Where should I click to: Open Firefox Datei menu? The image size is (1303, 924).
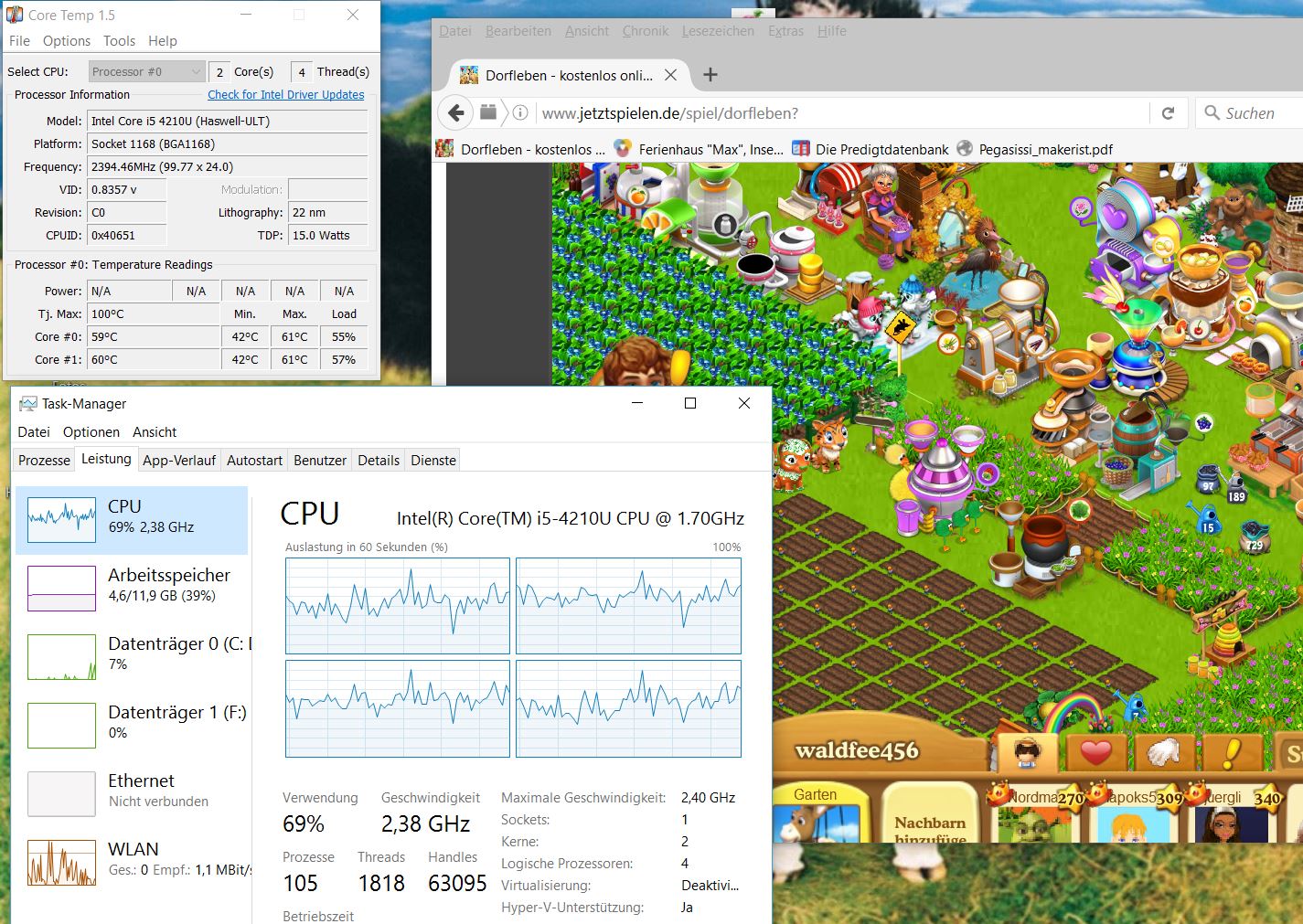(x=455, y=31)
